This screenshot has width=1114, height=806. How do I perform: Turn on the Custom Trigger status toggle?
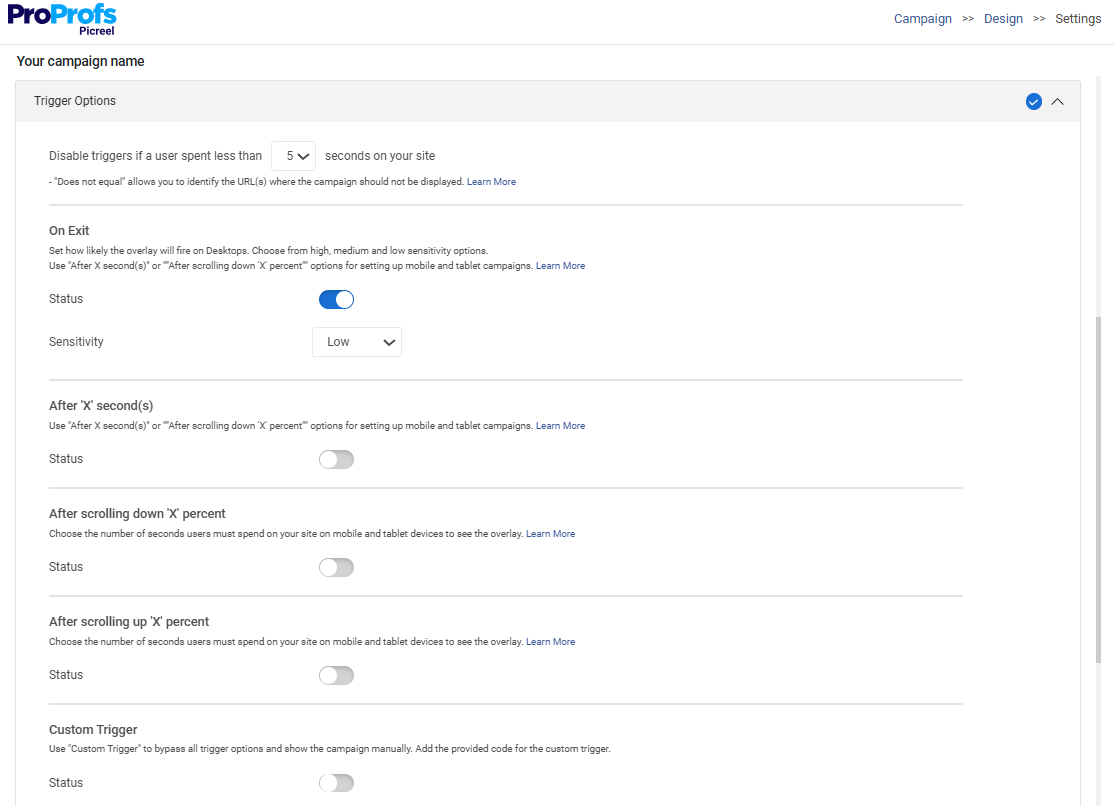(336, 782)
